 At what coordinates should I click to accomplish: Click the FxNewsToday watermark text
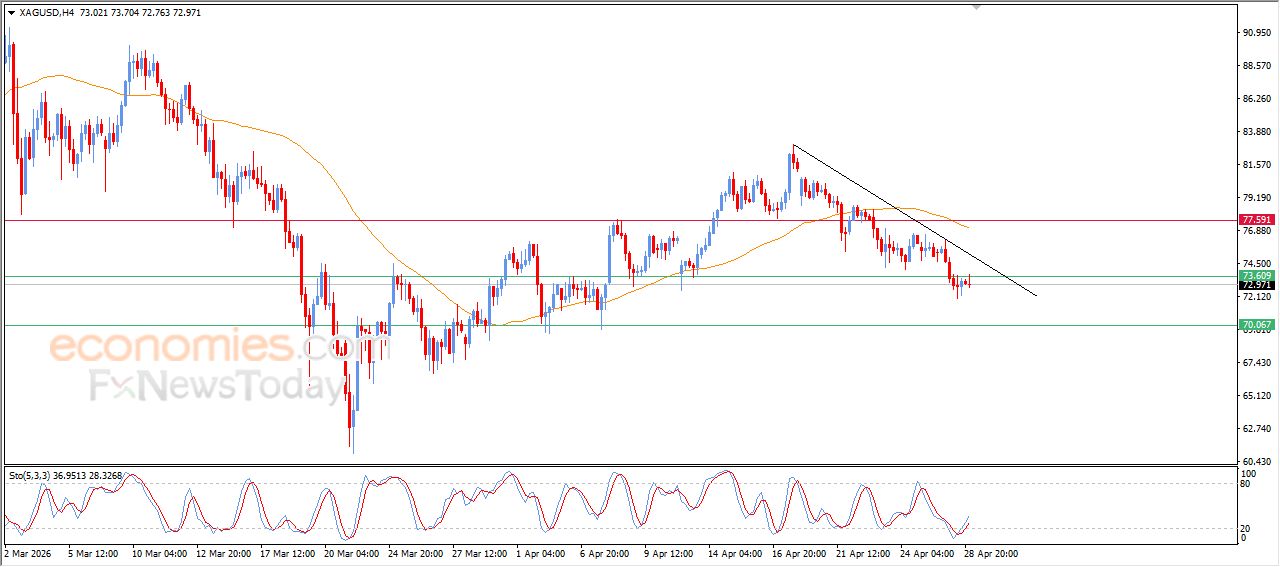pos(215,386)
